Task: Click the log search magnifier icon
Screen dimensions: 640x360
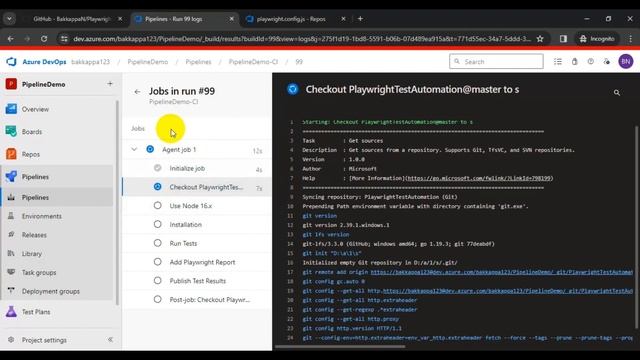Action: (x=617, y=93)
